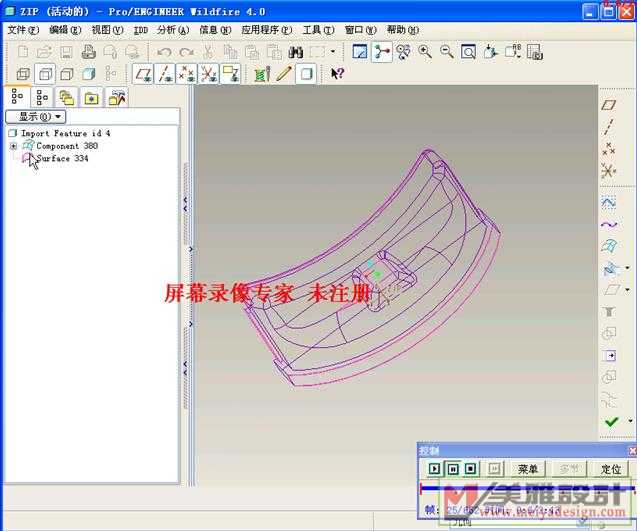The width and height of the screenshot is (637, 531).
Task: Click the Coordinate System tool on right toolbar
Action: (608, 171)
